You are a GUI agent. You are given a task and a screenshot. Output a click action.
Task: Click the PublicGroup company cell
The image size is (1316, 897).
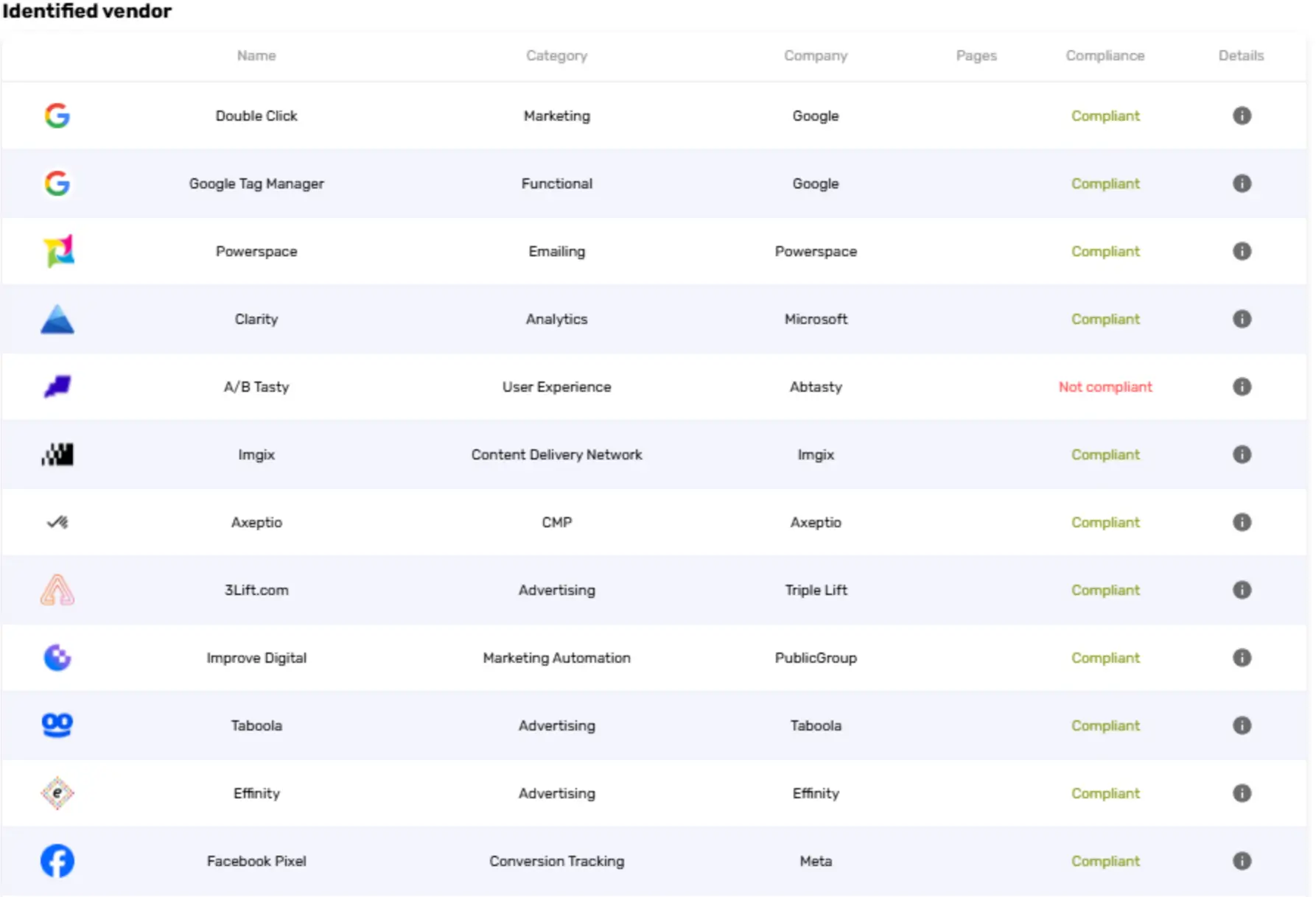pyautogui.click(x=816, y=658)
